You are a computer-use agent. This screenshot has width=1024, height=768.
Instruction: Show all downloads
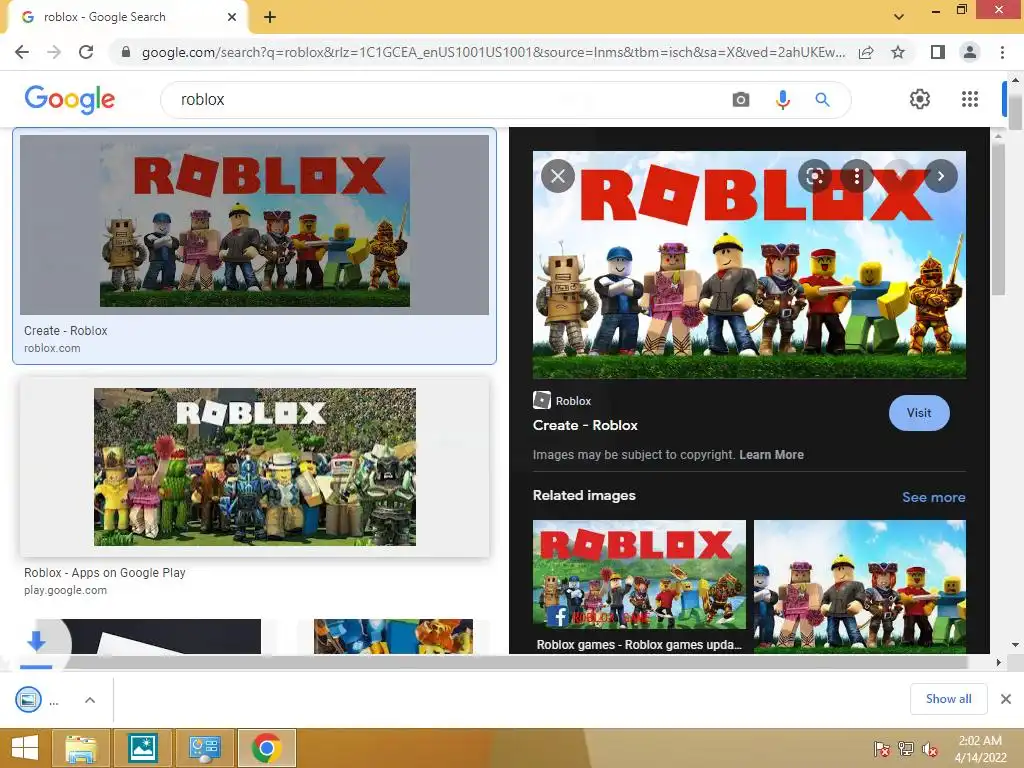click(x=948, y=699)
